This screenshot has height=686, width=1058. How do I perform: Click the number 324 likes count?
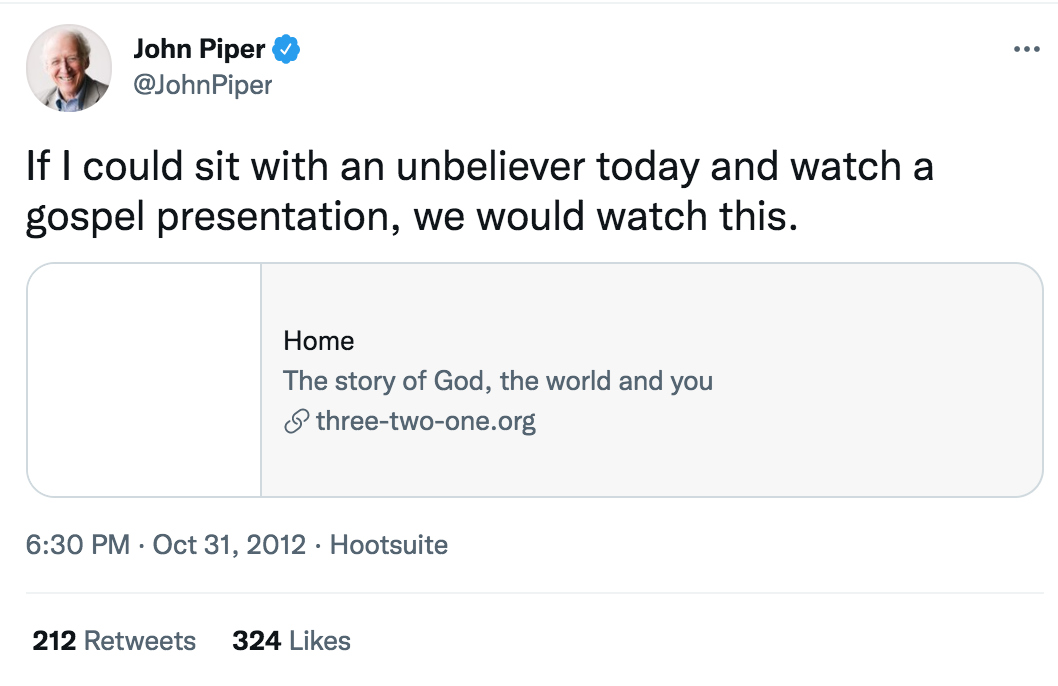(256, 641)
